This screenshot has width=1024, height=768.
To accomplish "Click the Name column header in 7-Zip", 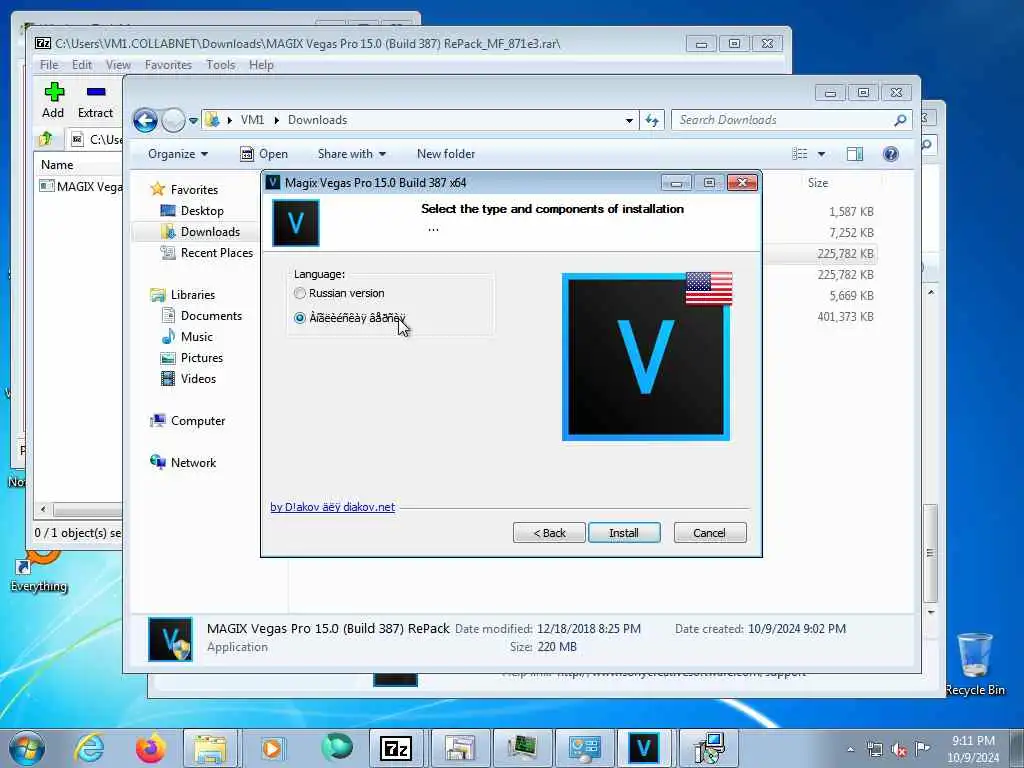I will [57, 165].
